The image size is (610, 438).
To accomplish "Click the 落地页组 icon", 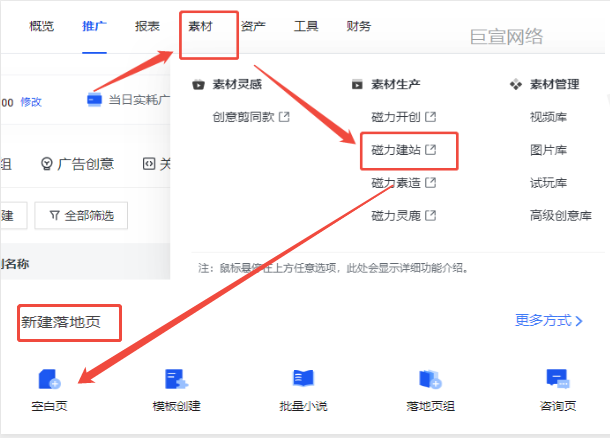I will [430, 379].
